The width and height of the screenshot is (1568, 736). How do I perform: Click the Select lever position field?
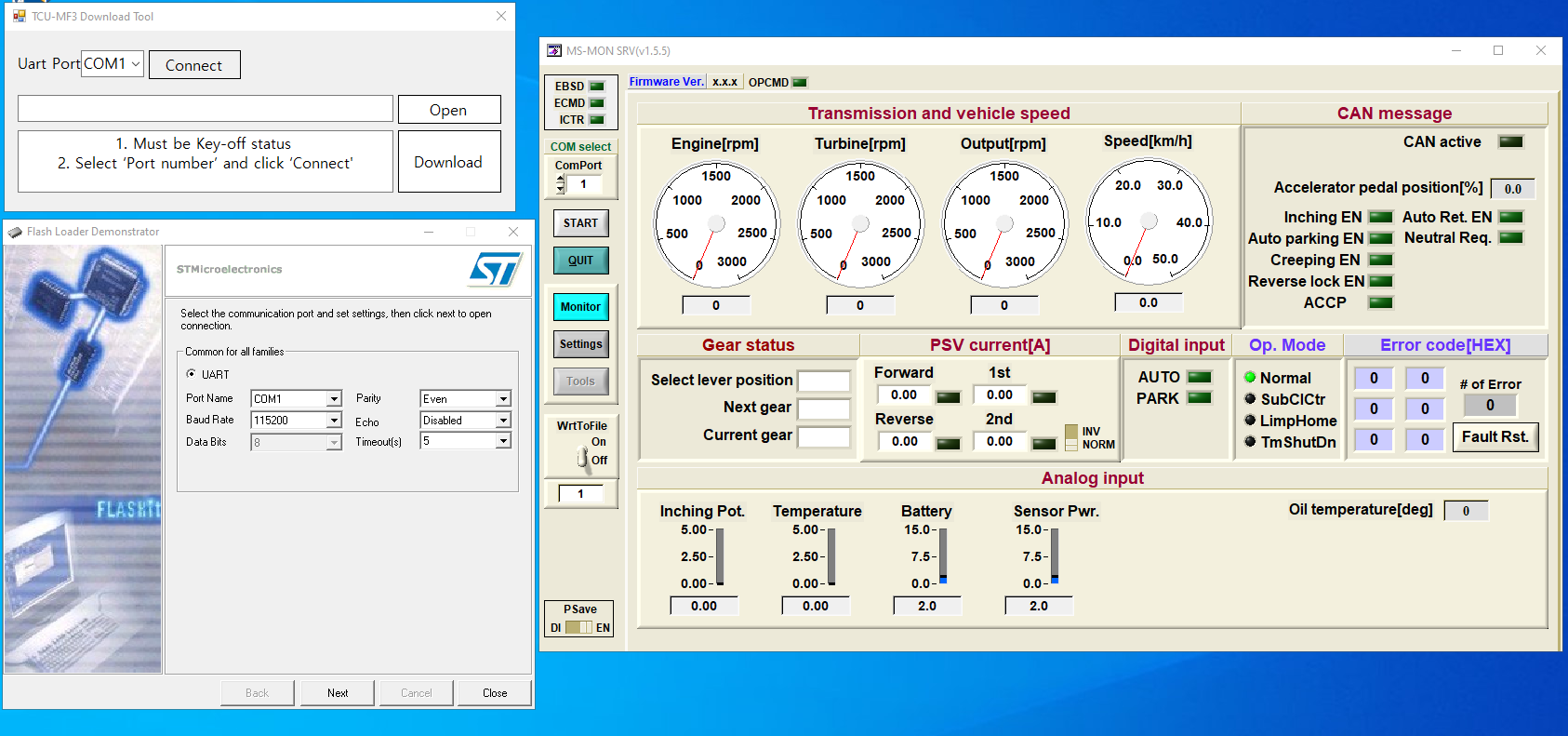pyautogui.click(x=824, y=381)
